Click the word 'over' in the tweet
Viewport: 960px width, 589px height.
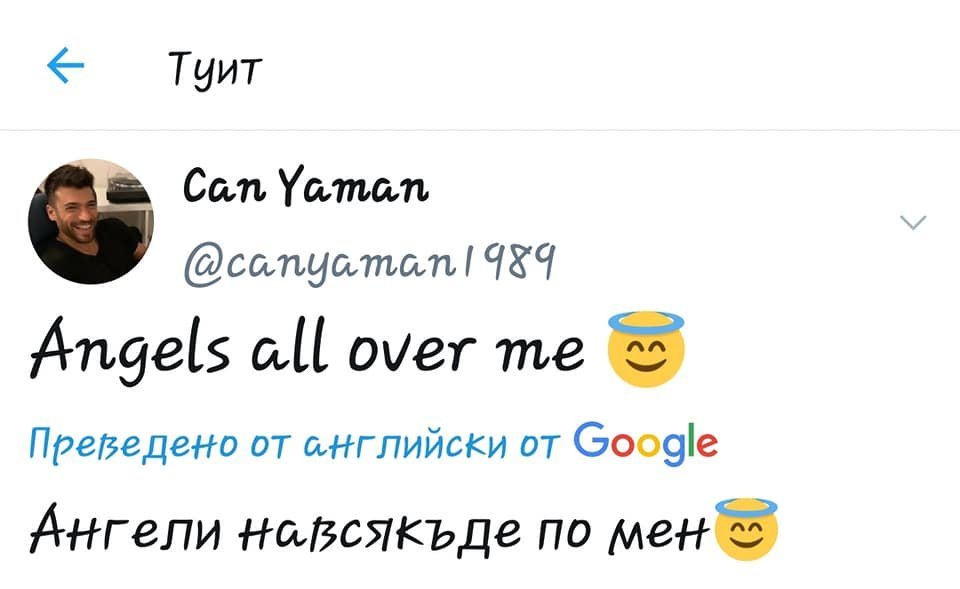pos(412,351)
